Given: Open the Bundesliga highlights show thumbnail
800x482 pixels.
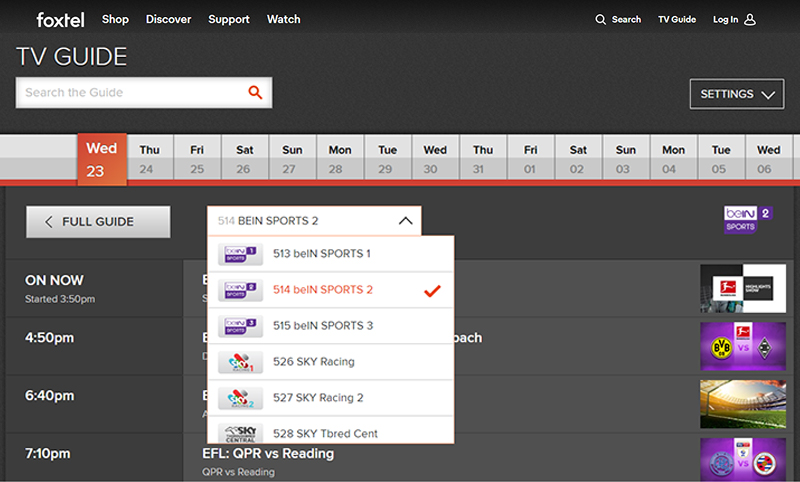Looking at the screenshot, I should (x=743, y=288).
